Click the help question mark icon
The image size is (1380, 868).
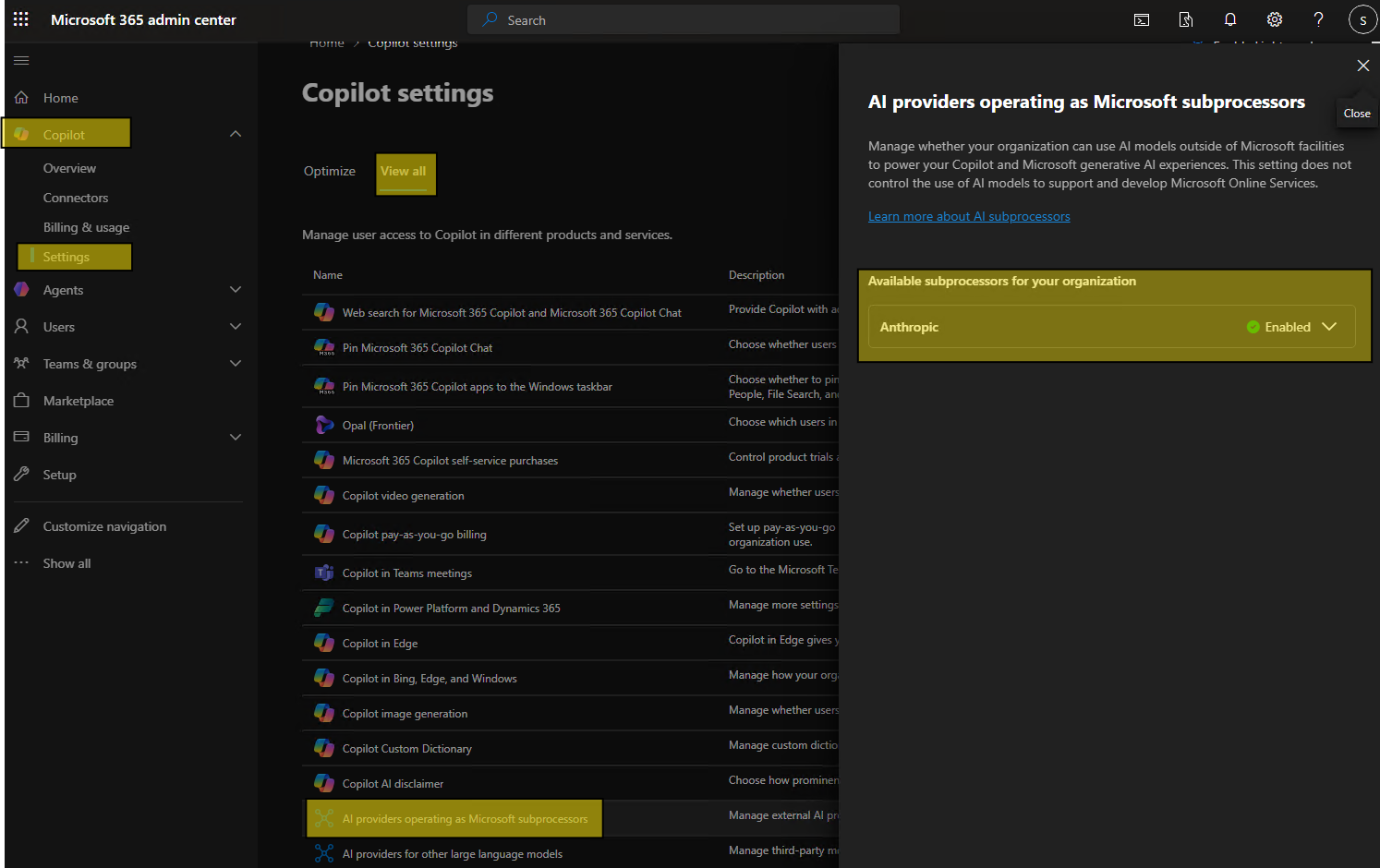click(x=1318, y=19)
